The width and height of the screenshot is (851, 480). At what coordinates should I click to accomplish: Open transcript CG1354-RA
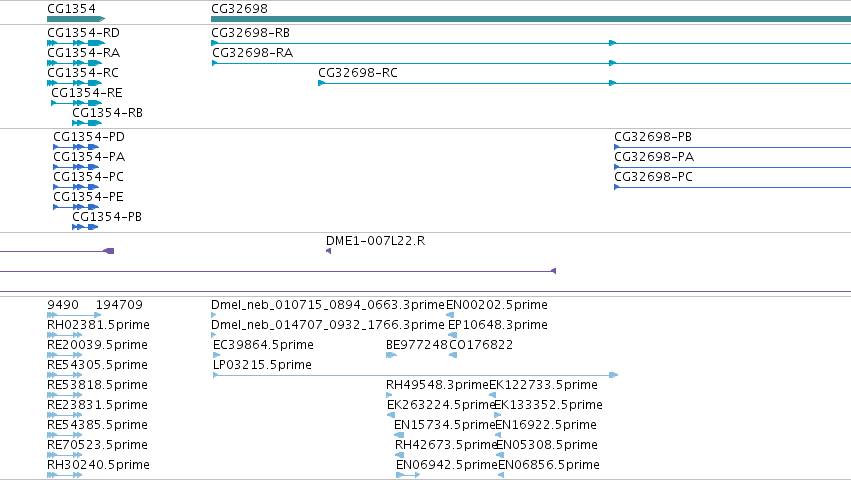(84, 53)
